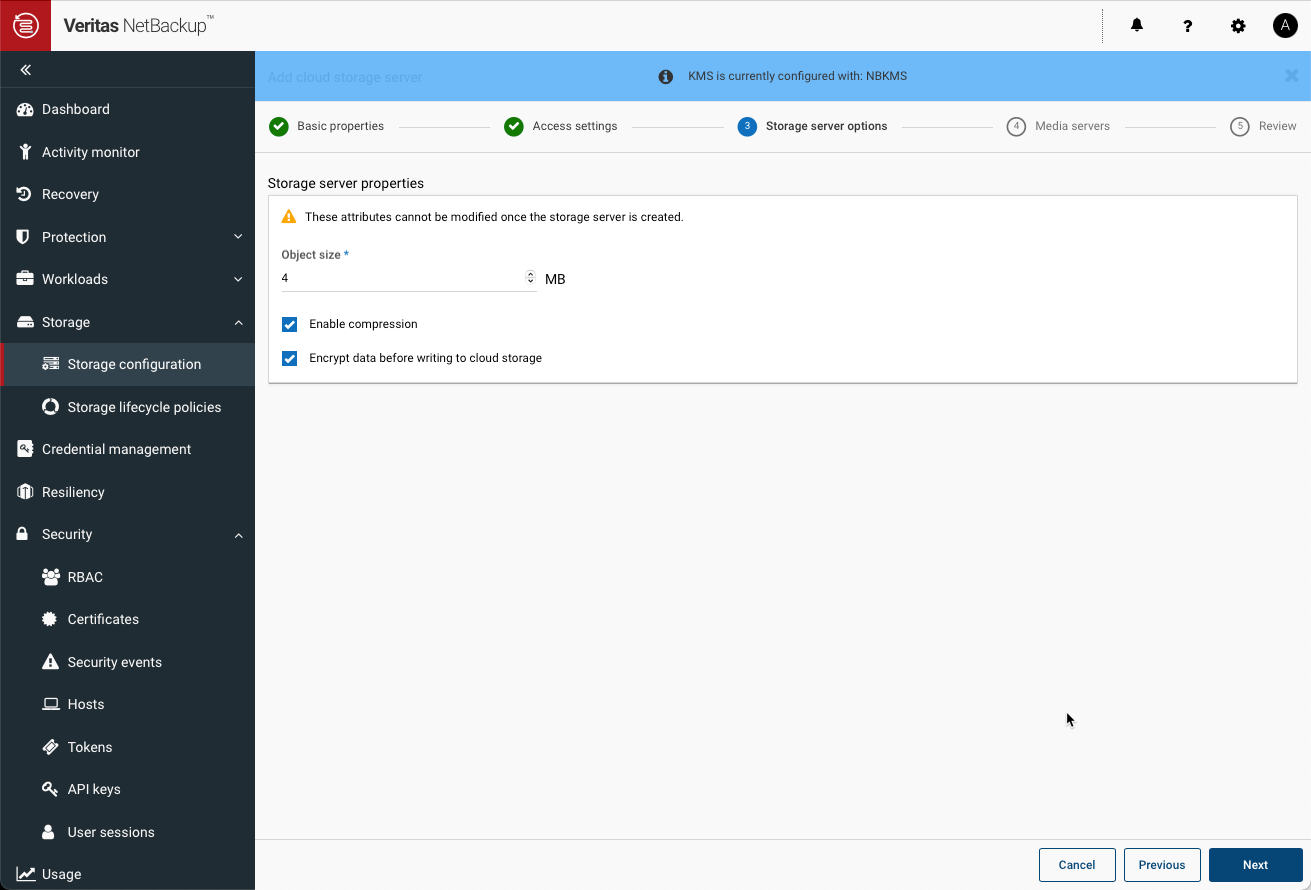Click the Workloads briefcase icon
1311x890 pixels.
[x=25, y=279]
